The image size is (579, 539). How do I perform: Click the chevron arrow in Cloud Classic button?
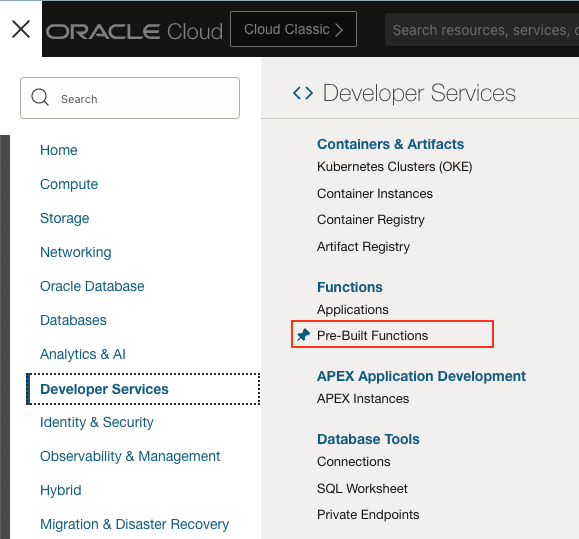339,30
